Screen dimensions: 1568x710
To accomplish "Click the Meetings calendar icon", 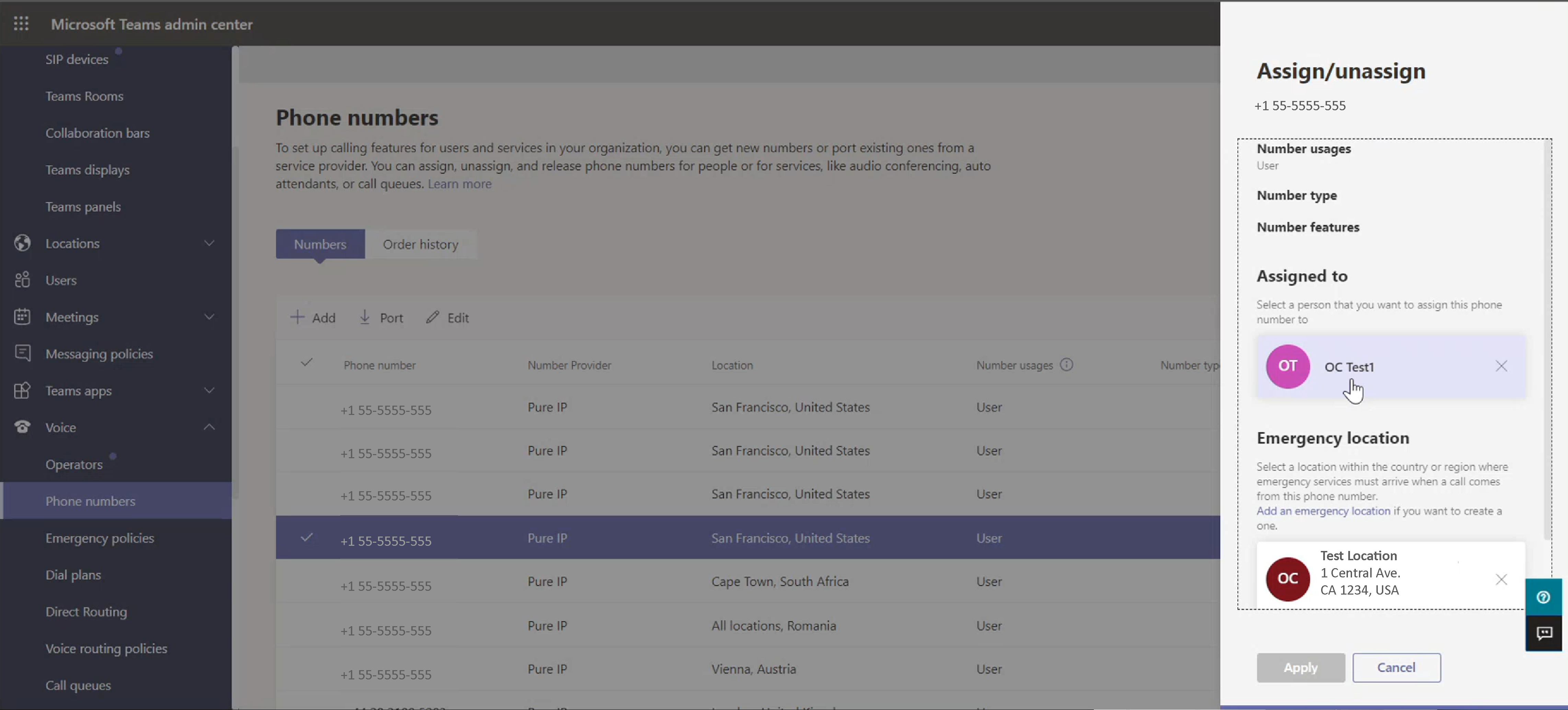I will (x=23, y=317).
